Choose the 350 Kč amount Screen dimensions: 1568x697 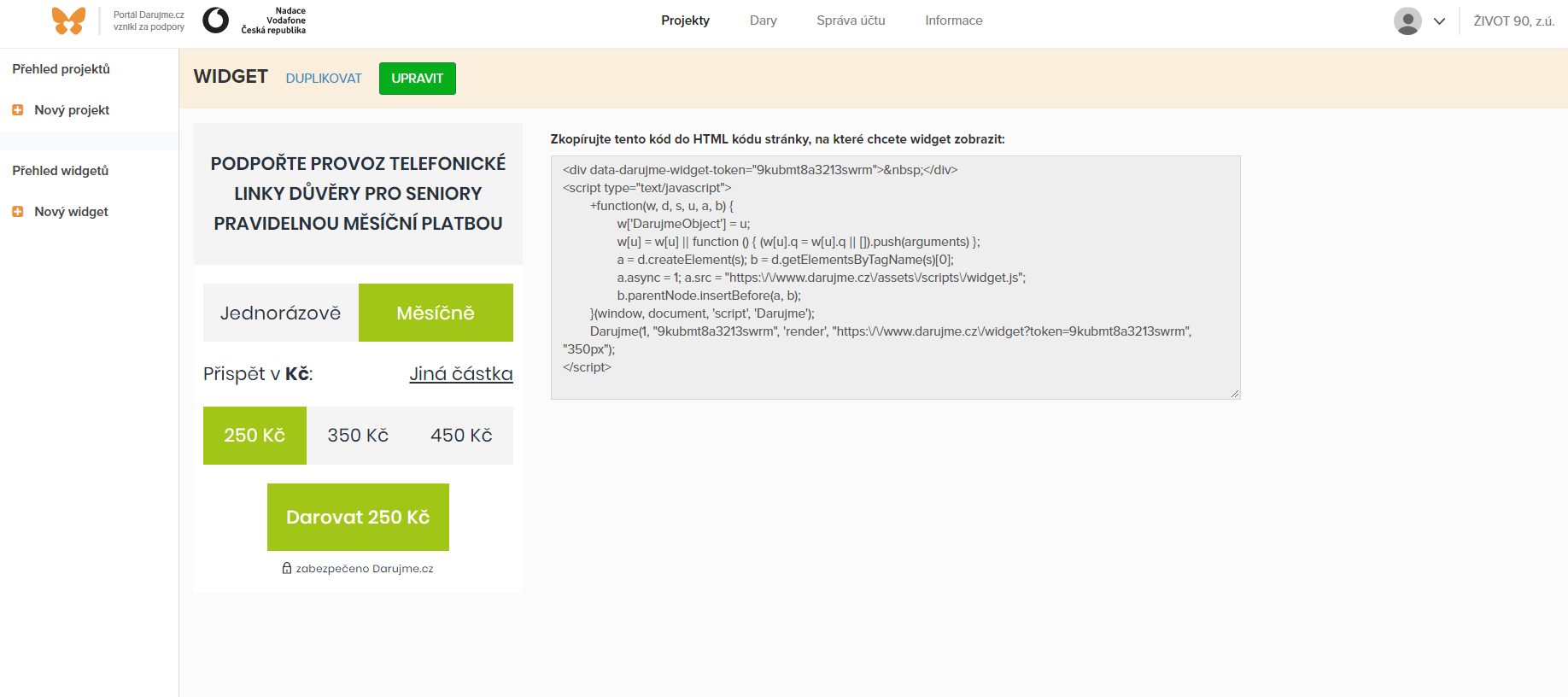coord(358,436)
